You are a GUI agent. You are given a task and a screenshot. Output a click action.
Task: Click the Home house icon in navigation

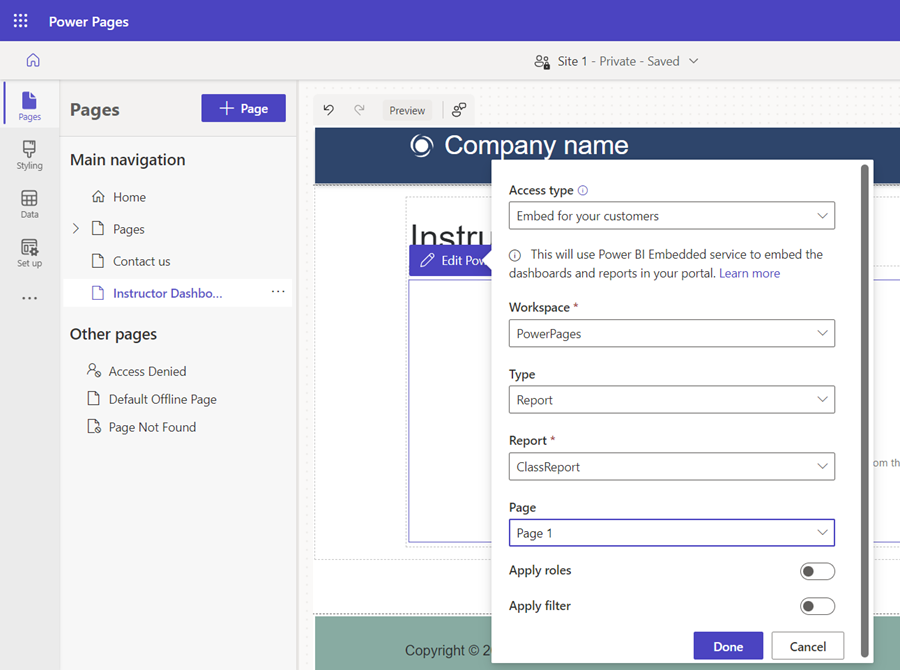coord(98,196)
